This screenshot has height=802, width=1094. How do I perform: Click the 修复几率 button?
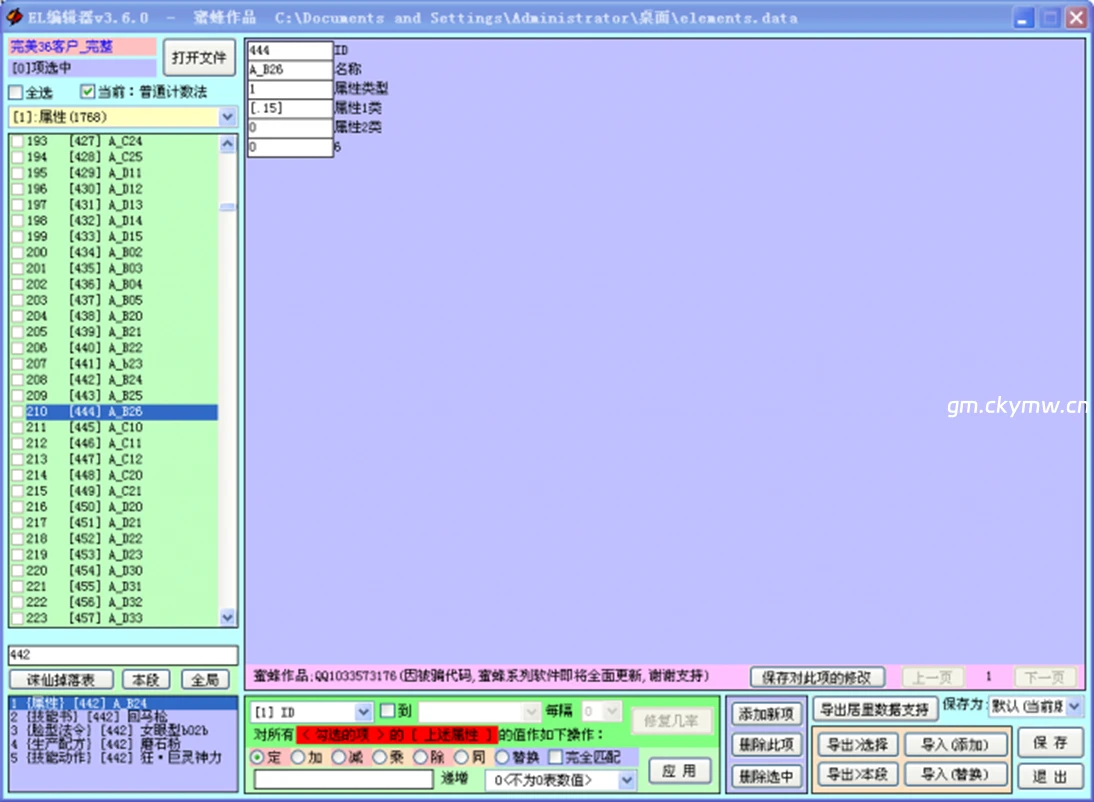[x=671, y=721]
